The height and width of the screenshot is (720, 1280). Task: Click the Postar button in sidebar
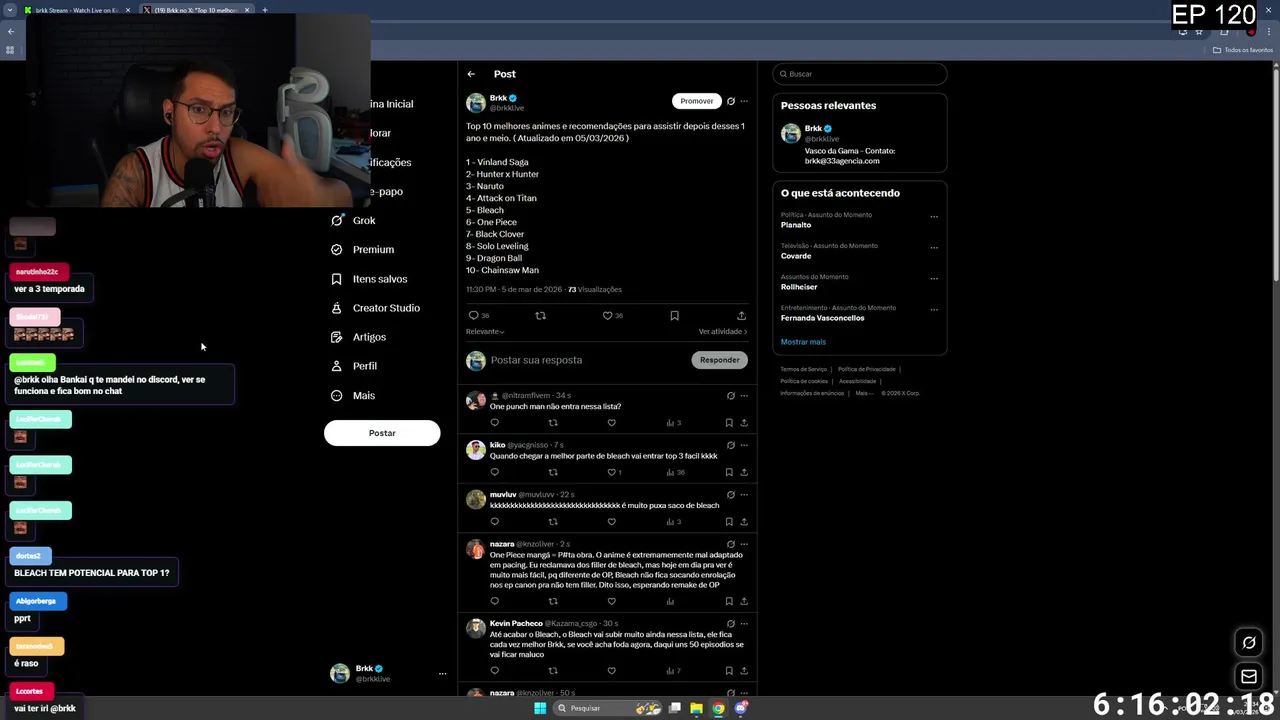(382, 433)
